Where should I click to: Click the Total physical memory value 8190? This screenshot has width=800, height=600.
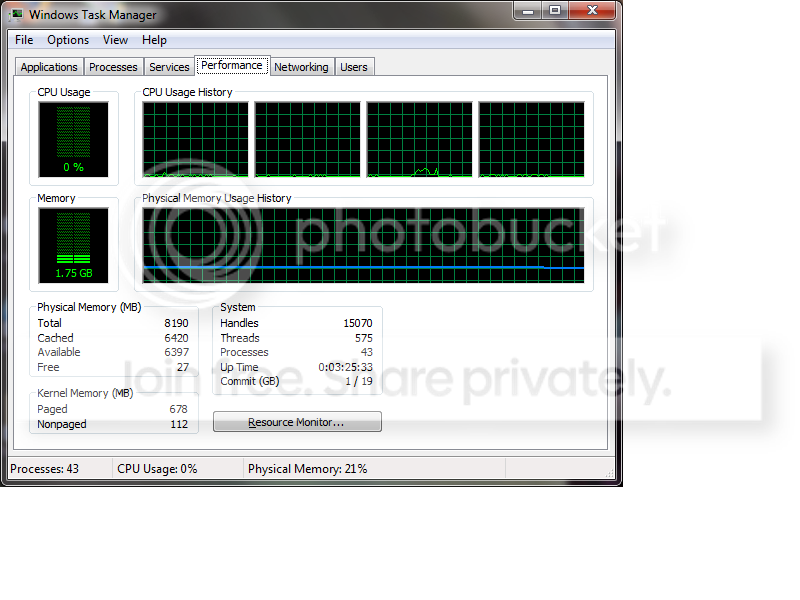tap(177, 323)
